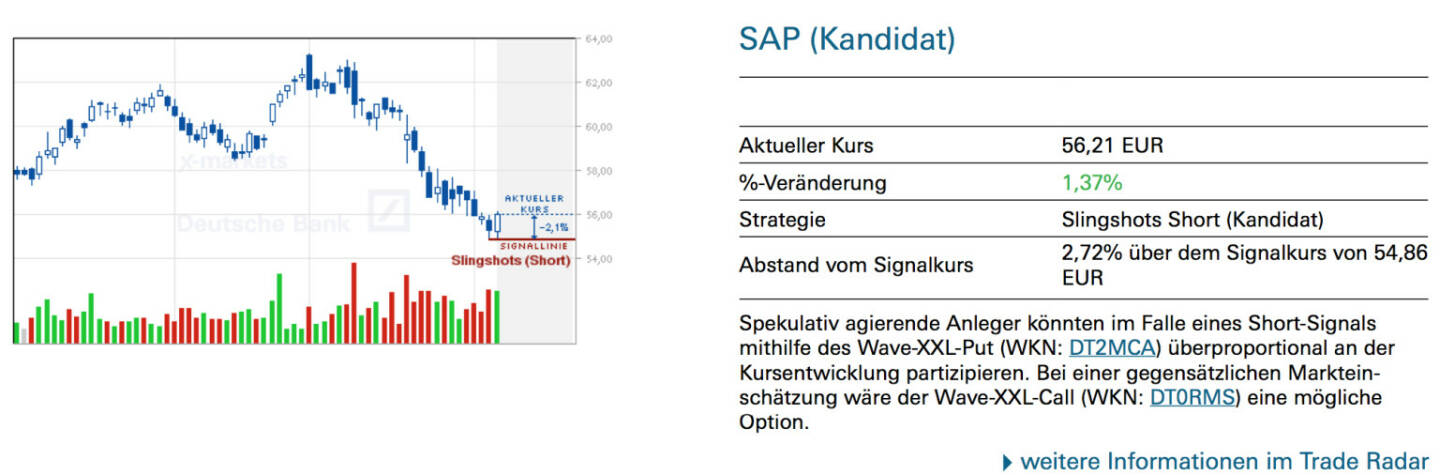The height and width of the screenshot is (475, 1440).
Task: Open the DT0RMS Wave-XXL-Call link
Action: 1193,398
